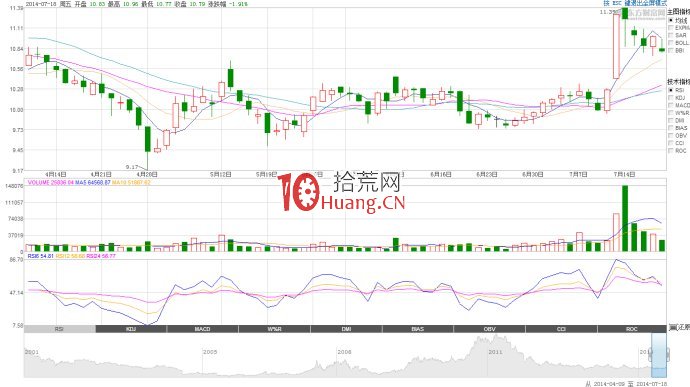
Task: Click the active RSI tab
Action: point(59,329)
